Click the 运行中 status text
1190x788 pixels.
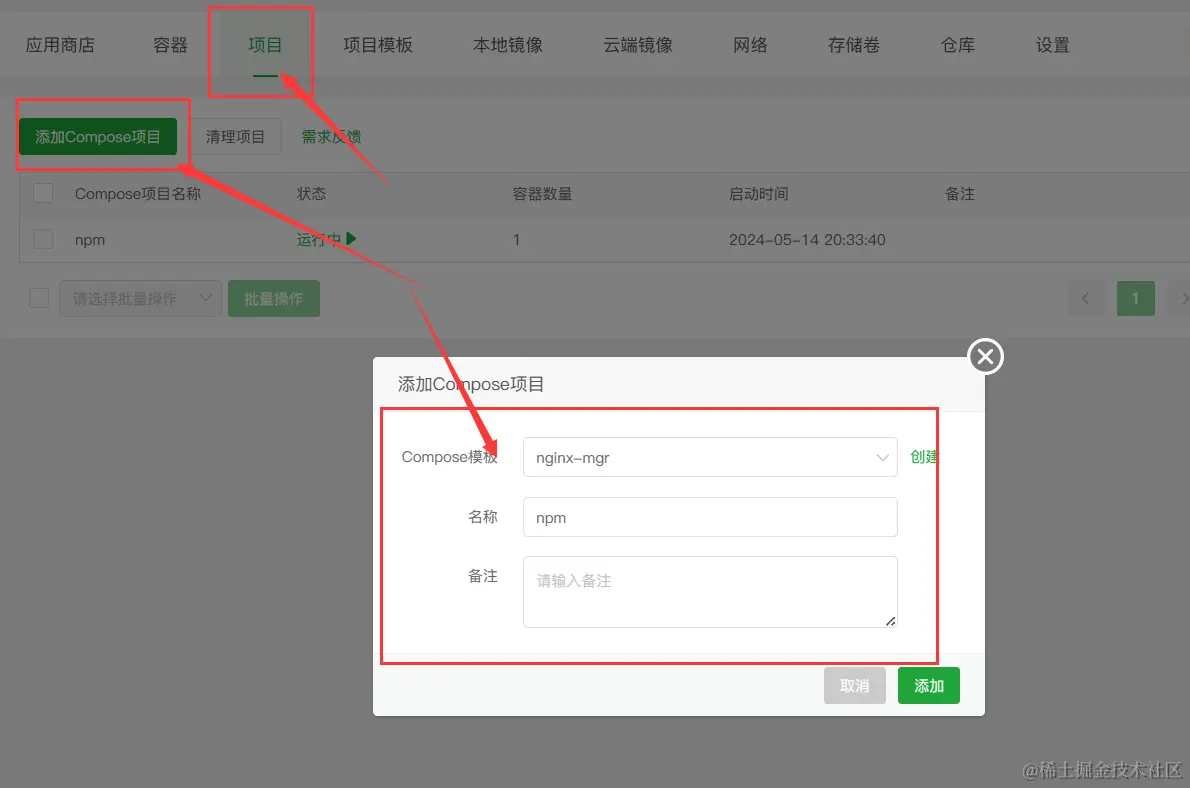pyautogui.click(x=318, y=240)
